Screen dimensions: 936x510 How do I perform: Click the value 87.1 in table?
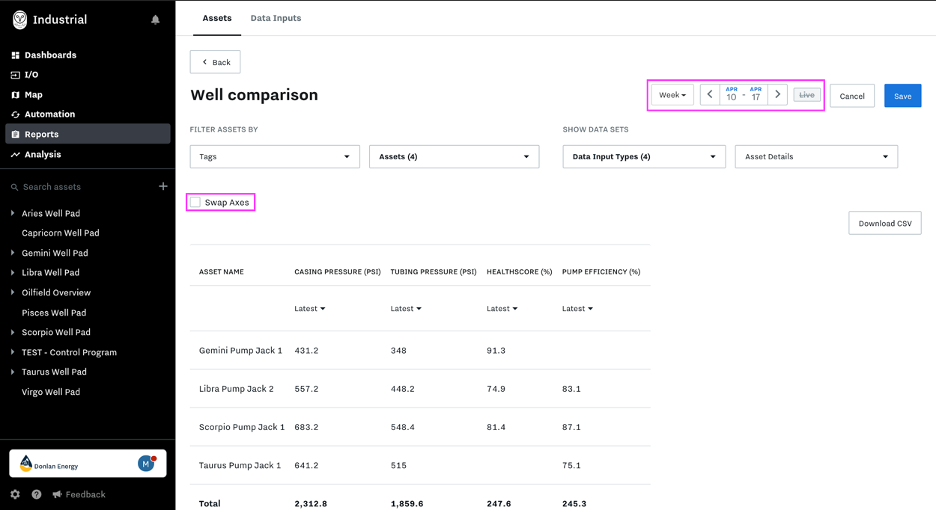click(571, 427)
